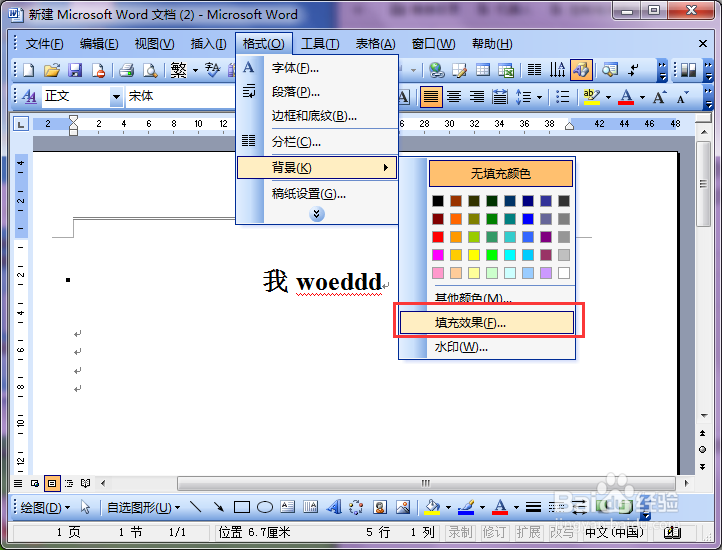
Task: Open the Fill Color dropdown arrow on drawing toolbar
Action: [x=448, y=508]
